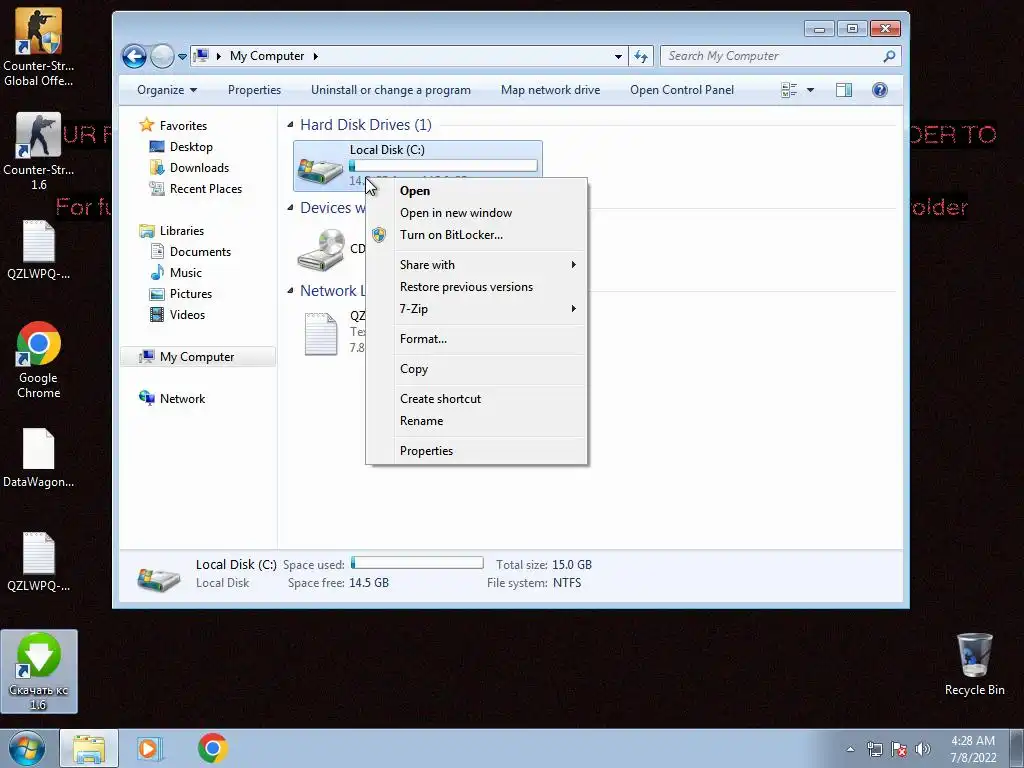Click Open Control Panel
The height and width of the screenshot is (768, 1024).
682,90
